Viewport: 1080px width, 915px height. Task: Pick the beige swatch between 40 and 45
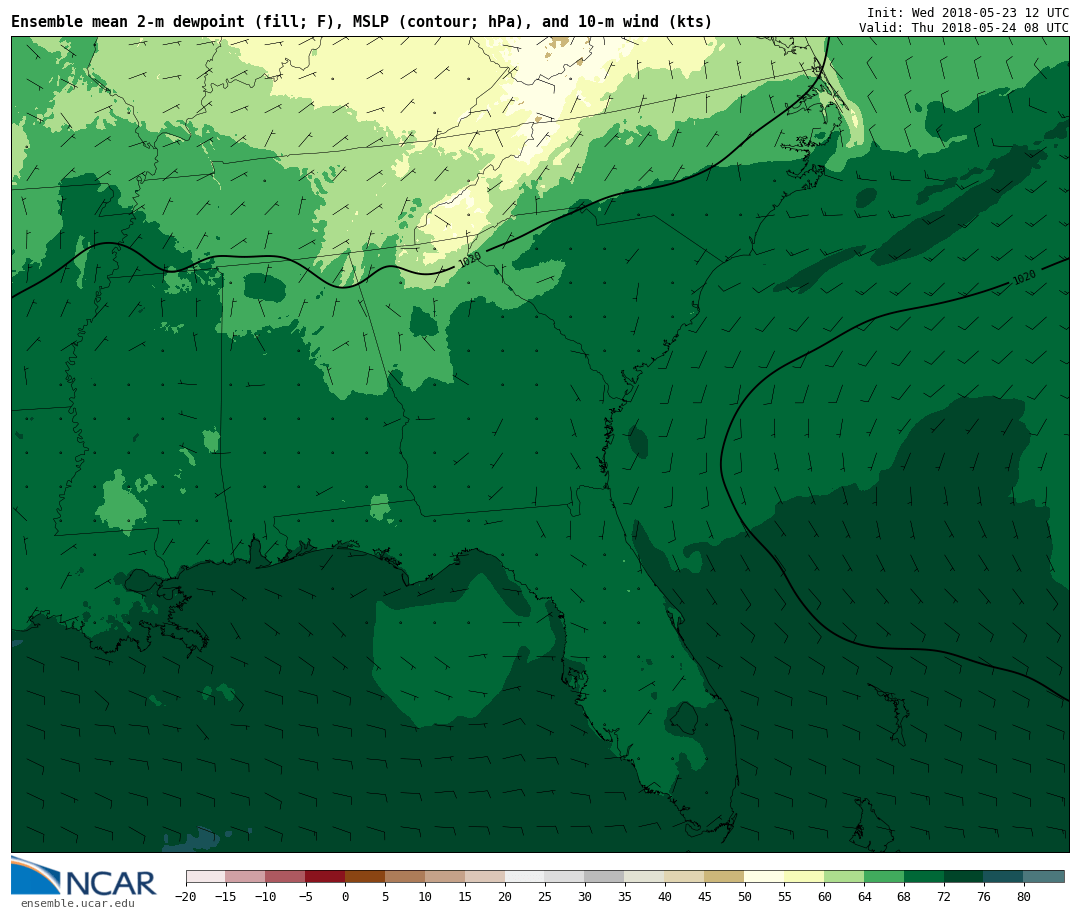click(x=684, y=877)
